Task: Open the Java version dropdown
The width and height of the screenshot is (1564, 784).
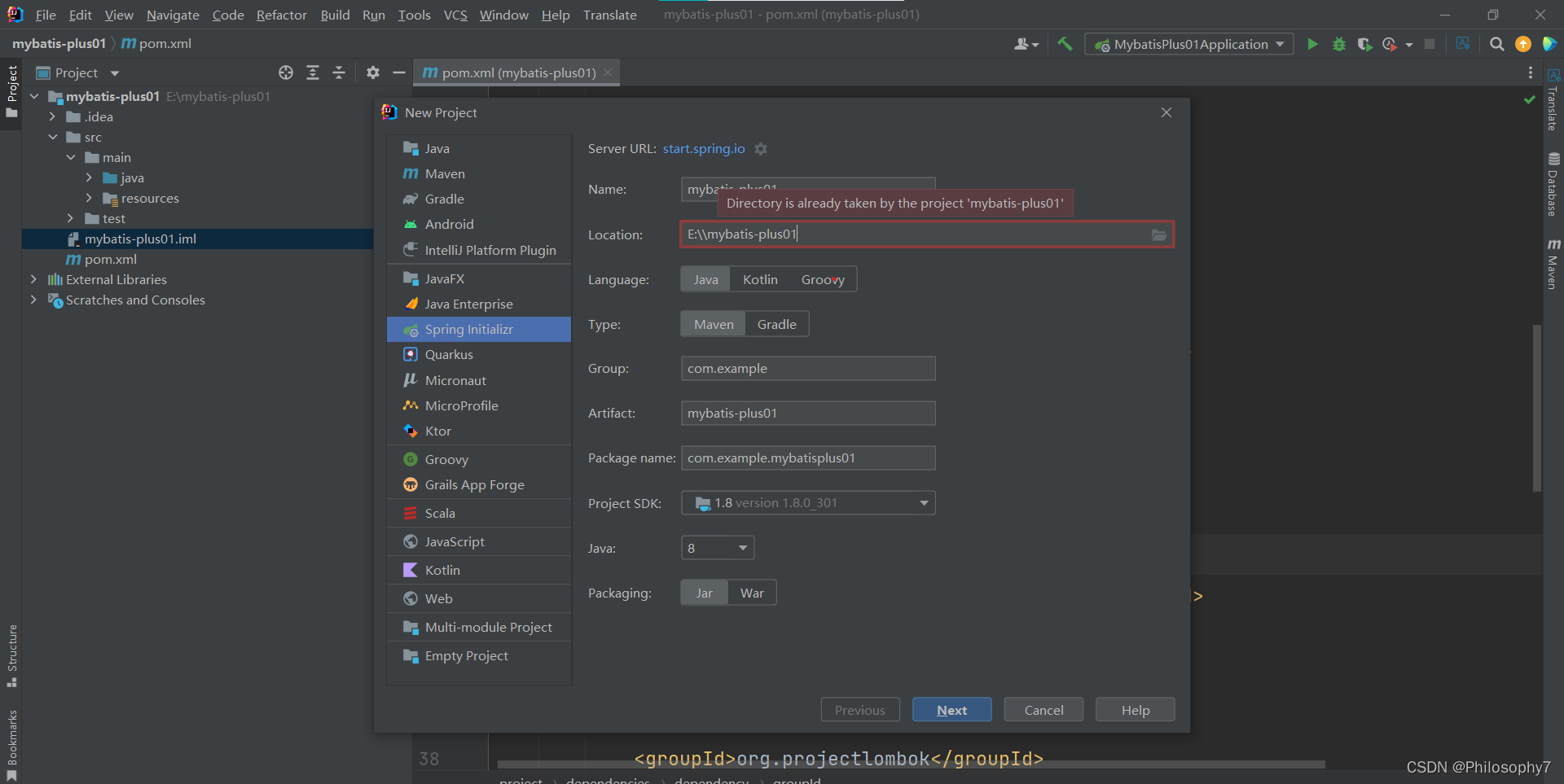Action: [x=718, y=548]
